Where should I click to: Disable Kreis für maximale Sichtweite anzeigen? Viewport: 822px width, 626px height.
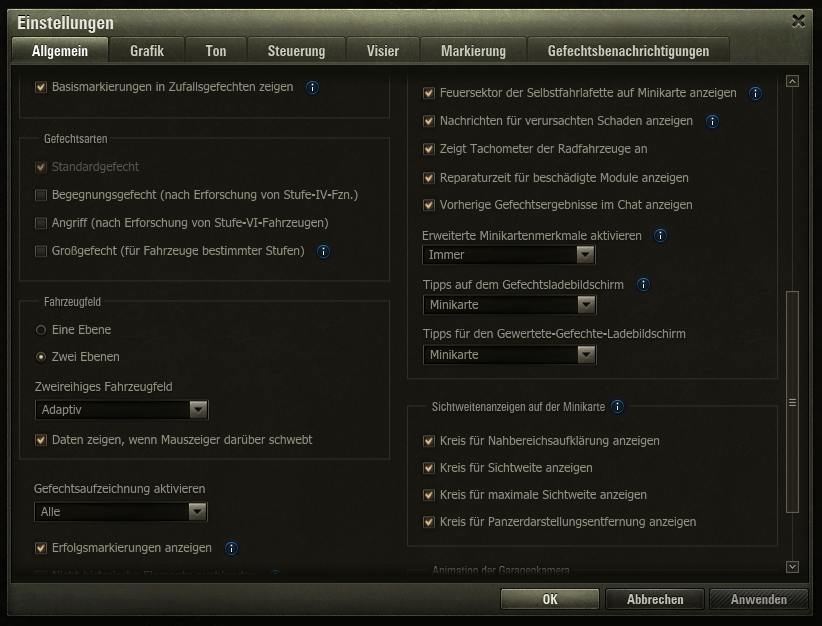[x=429, y=495]
